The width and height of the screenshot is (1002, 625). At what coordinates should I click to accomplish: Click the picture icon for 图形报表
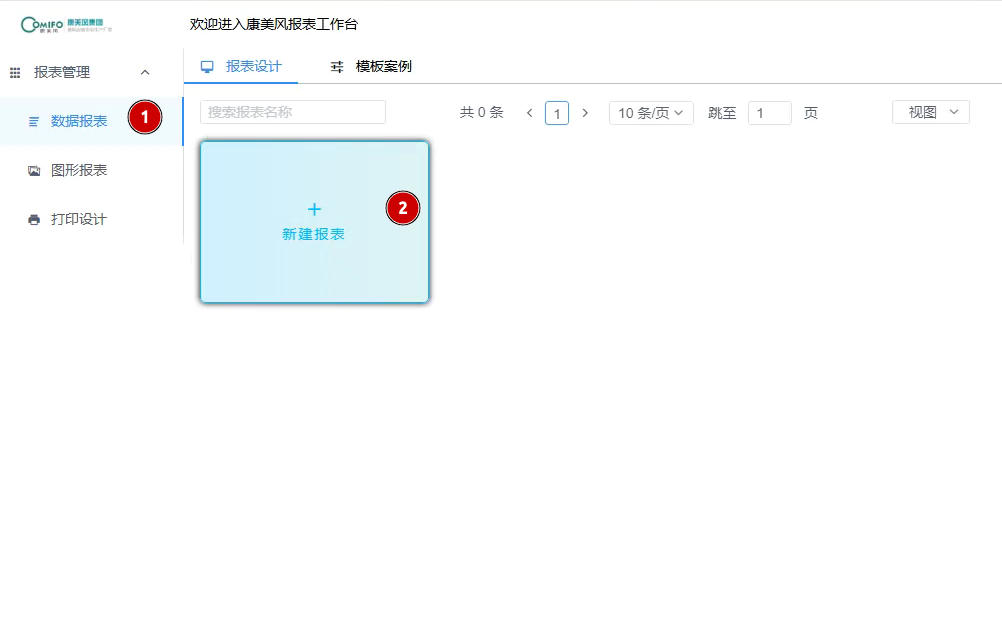tap(34, 171)
